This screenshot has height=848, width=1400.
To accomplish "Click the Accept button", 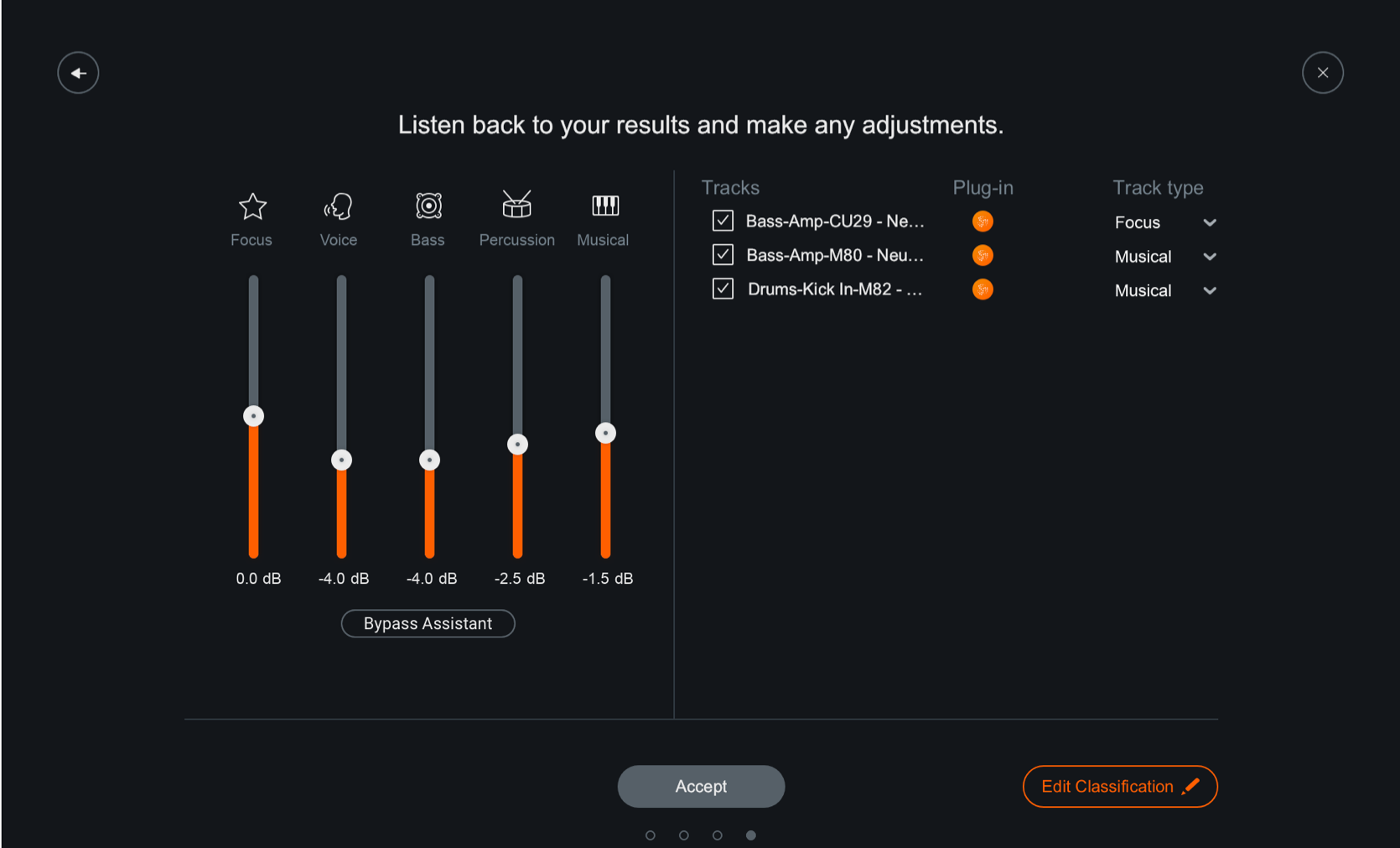I will [x=701, y=786].
